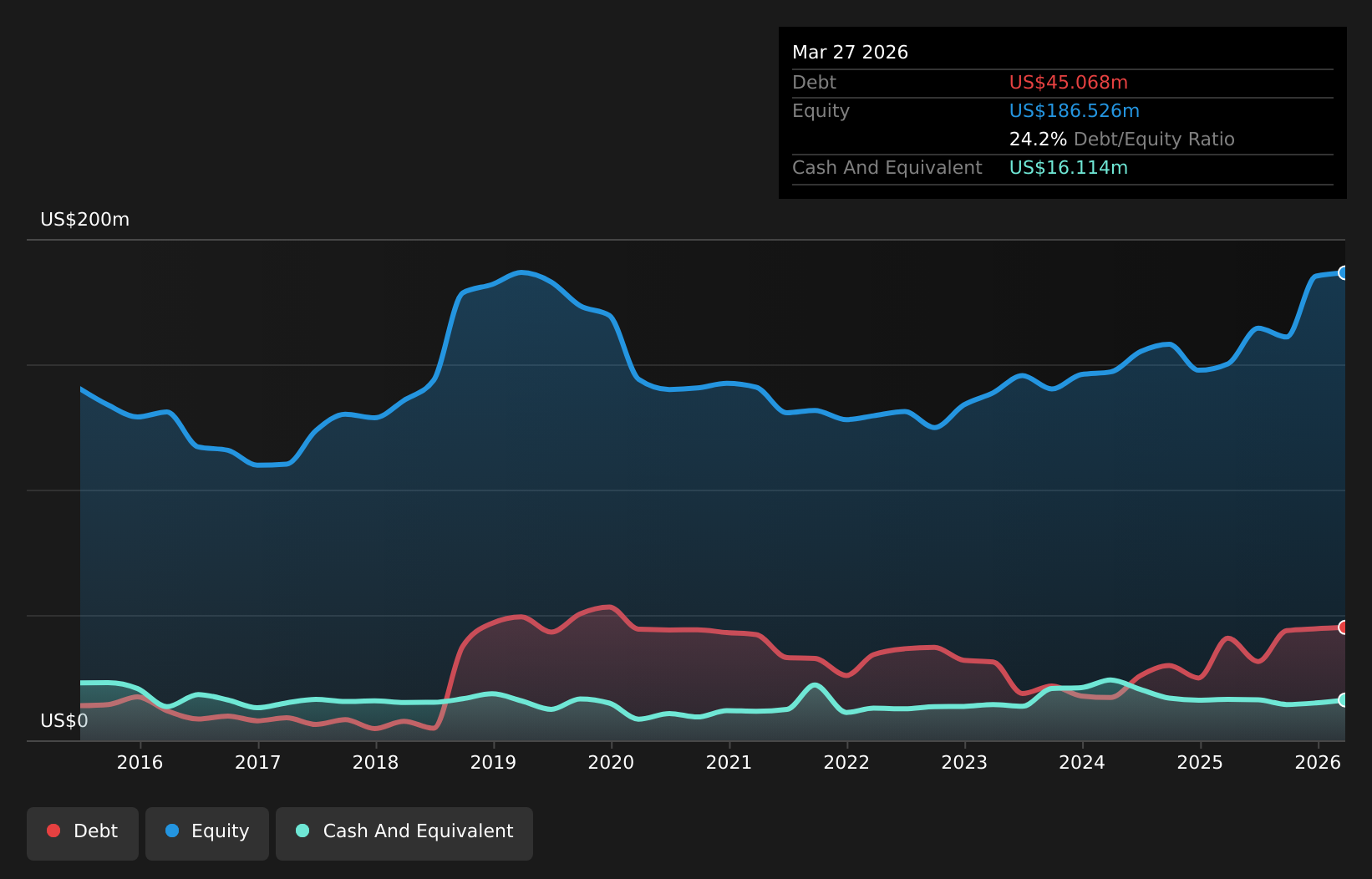Click the 2018 x-axis label
This screenshot has height=879, width=1372.
coord(376,762)
